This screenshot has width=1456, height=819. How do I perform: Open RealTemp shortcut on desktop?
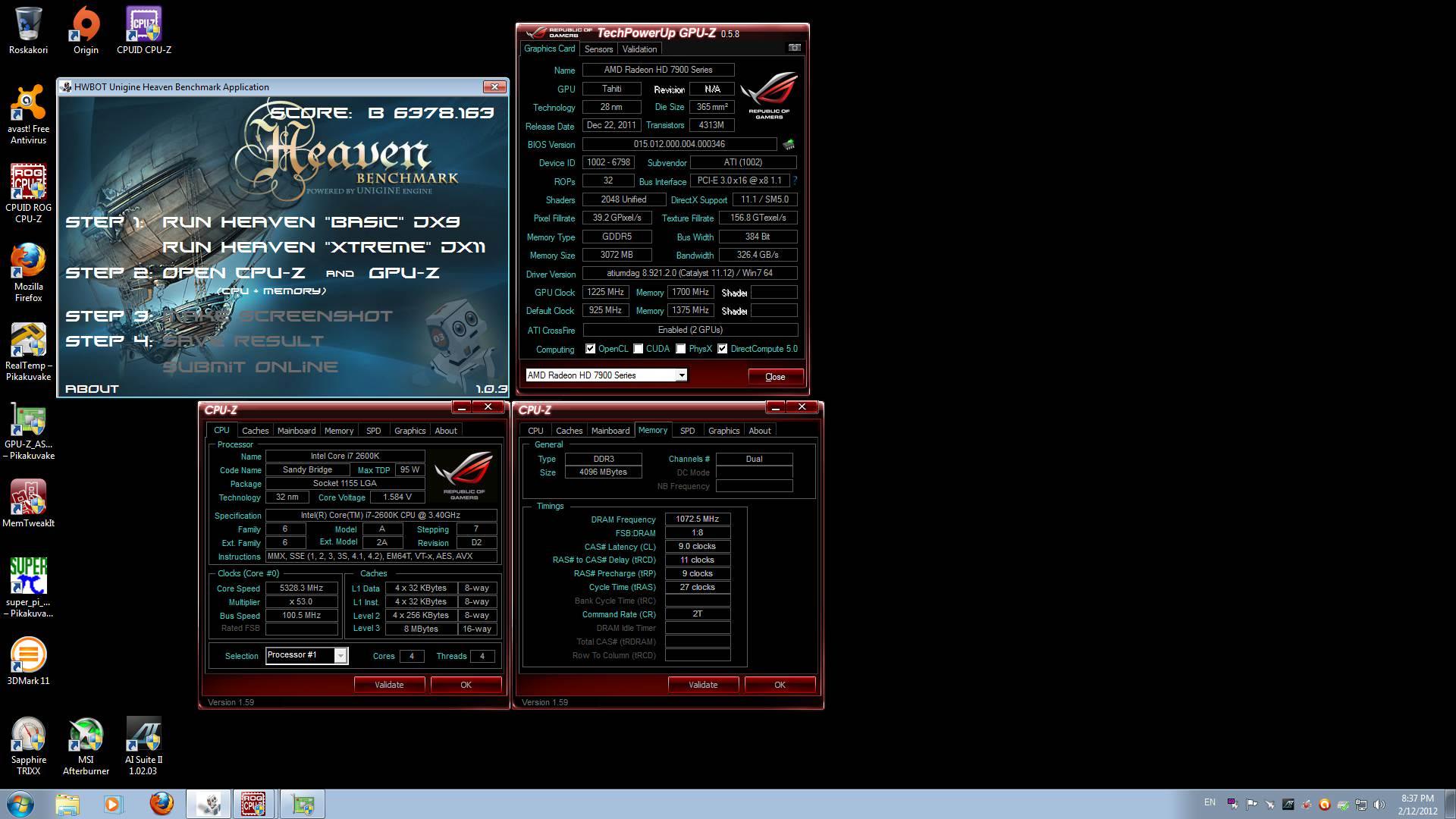28,352
